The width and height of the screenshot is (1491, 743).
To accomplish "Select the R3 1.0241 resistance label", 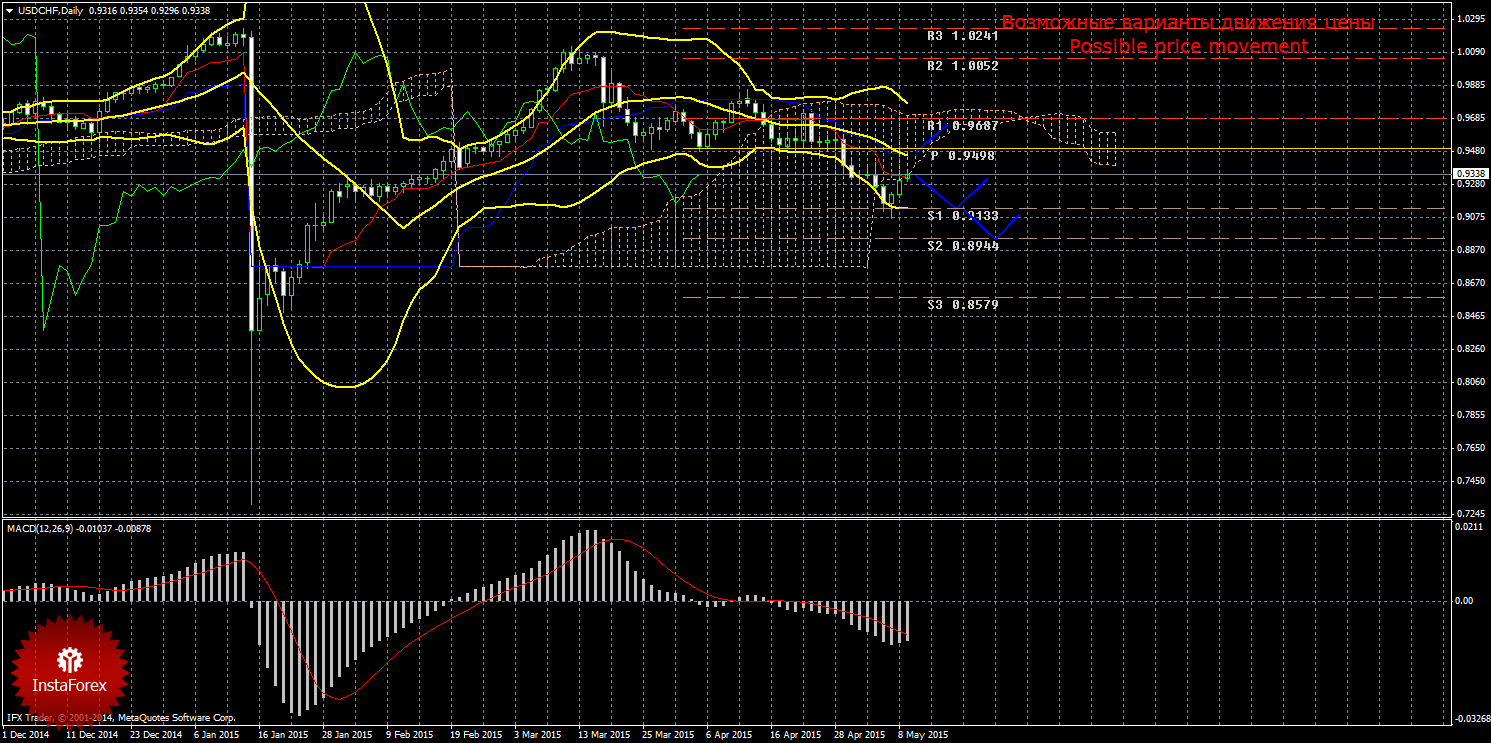I will pyautogui.click(x=962, y=35).
